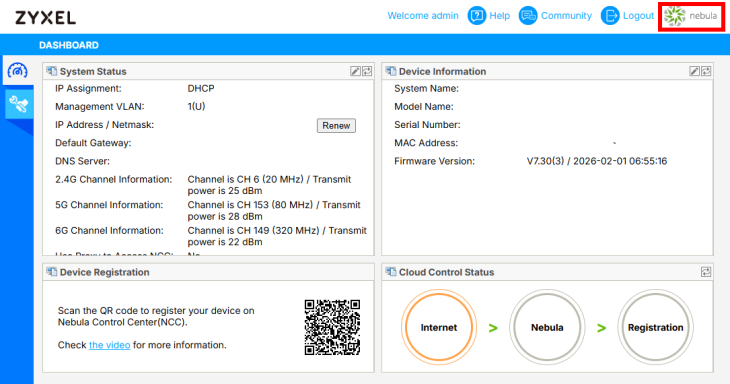Click the Model Name label
Image resolution: width=730 pixels, height=384 pixels.
(423, 107)
